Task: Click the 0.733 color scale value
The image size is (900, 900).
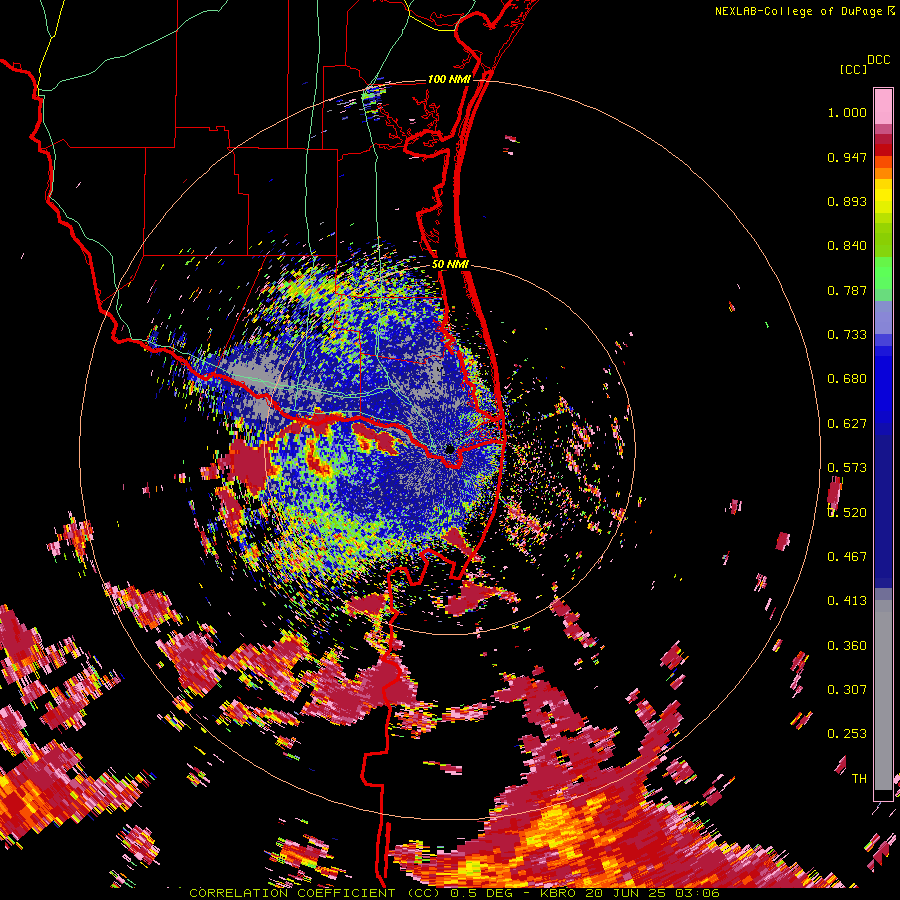Action: 847,335
